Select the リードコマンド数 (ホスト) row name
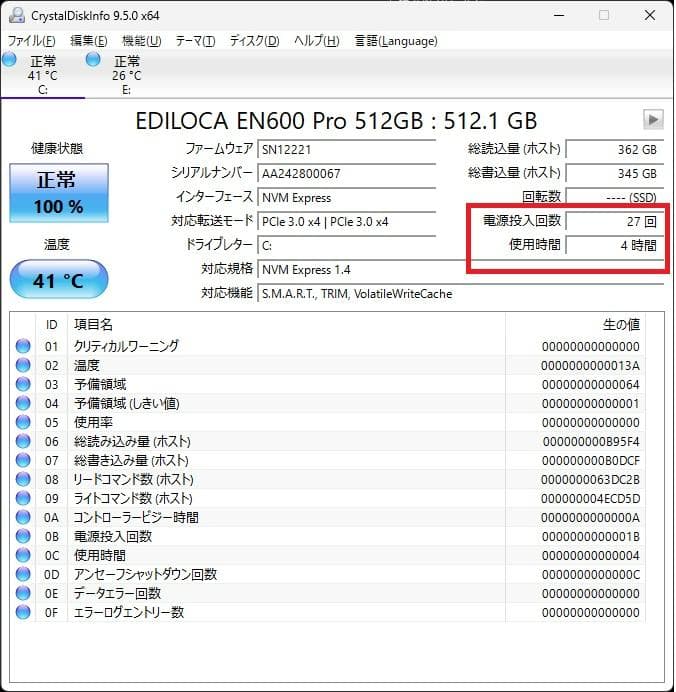 (x=134, y=479)
